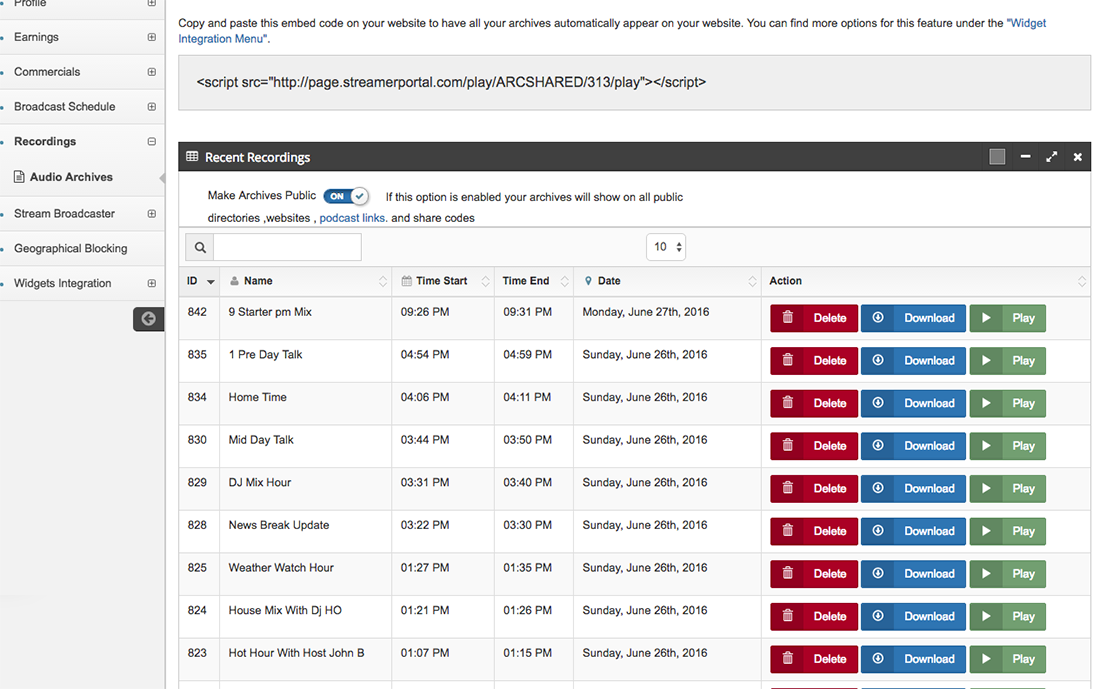The height and width of the screenshot is (689, 1100).
Task: Select Earnings in the sidebar menu
Action: (36, 36)
